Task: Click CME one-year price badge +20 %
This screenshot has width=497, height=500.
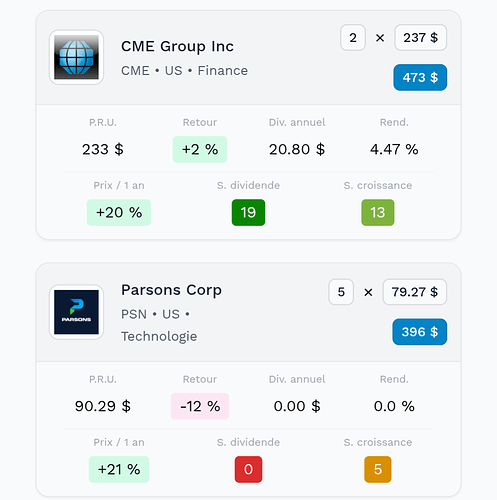Action: coord(119,213)
